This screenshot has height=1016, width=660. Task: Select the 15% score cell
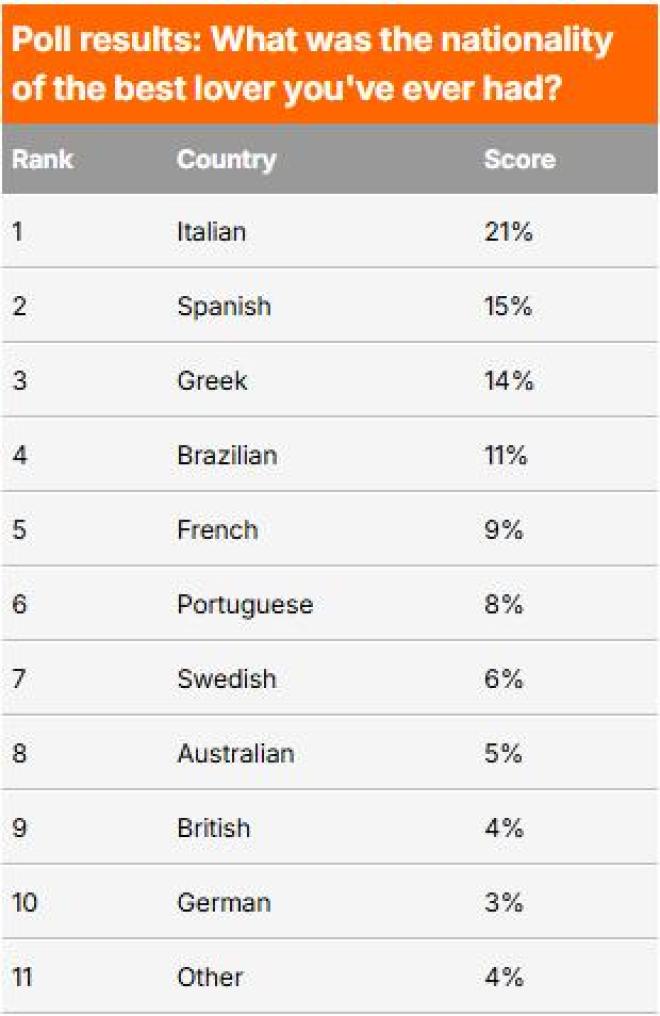508,306
